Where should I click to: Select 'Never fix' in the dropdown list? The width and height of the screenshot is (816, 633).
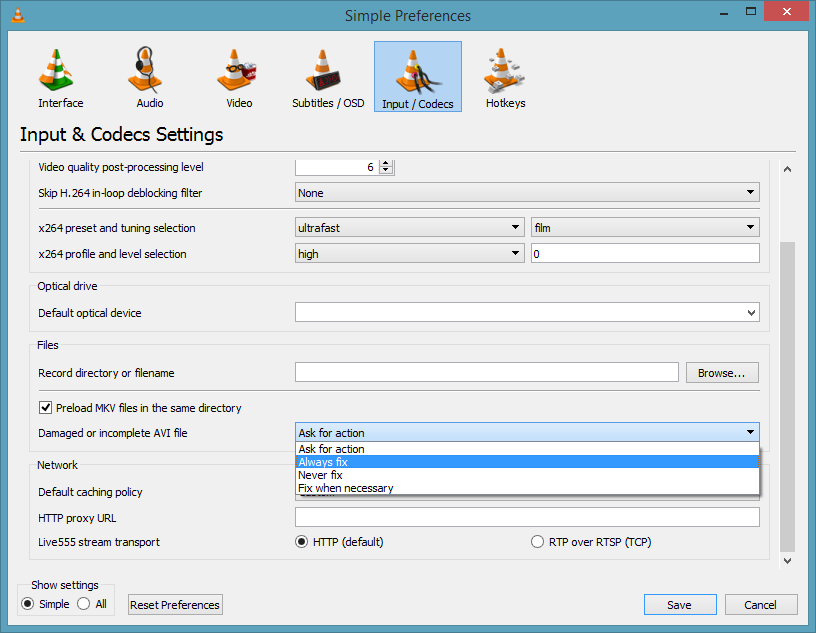point(527,475)
